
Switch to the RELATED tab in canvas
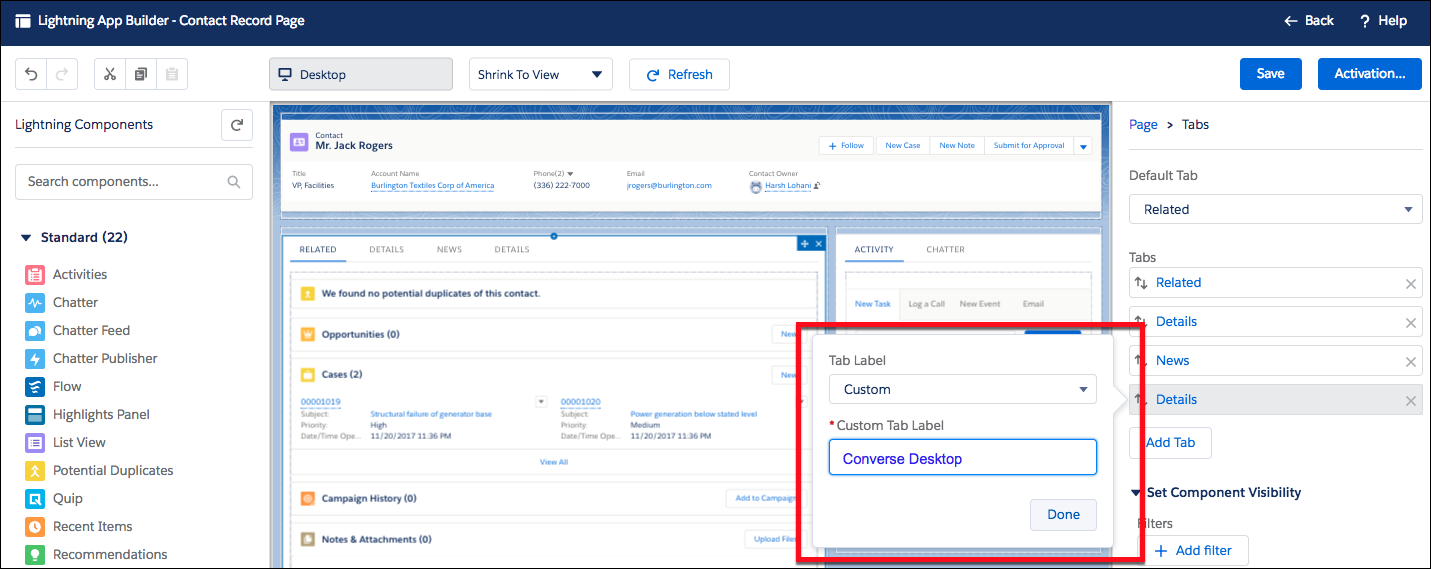318,249
